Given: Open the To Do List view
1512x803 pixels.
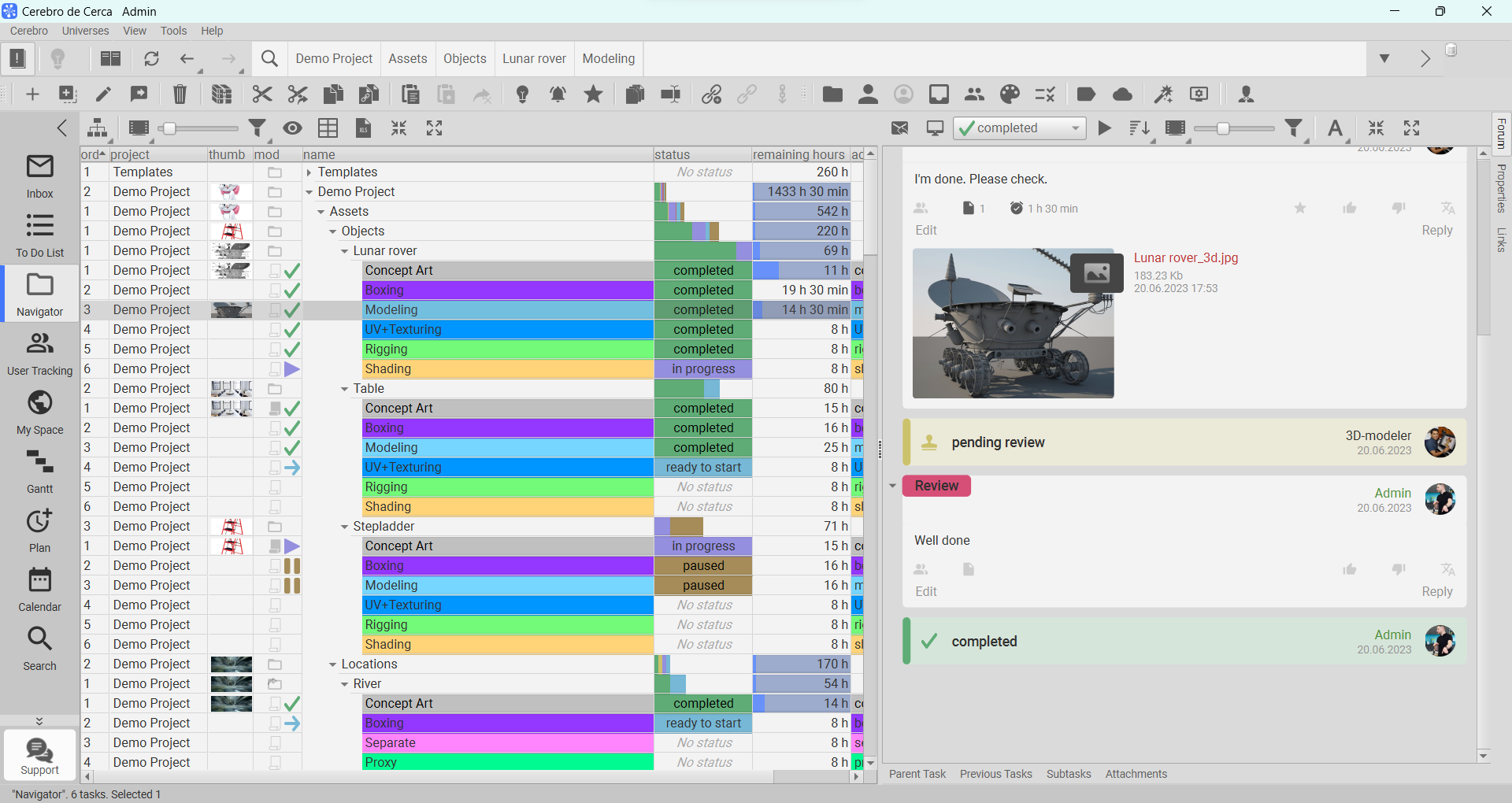Looking at the screenshot, I should click(39, 235).
